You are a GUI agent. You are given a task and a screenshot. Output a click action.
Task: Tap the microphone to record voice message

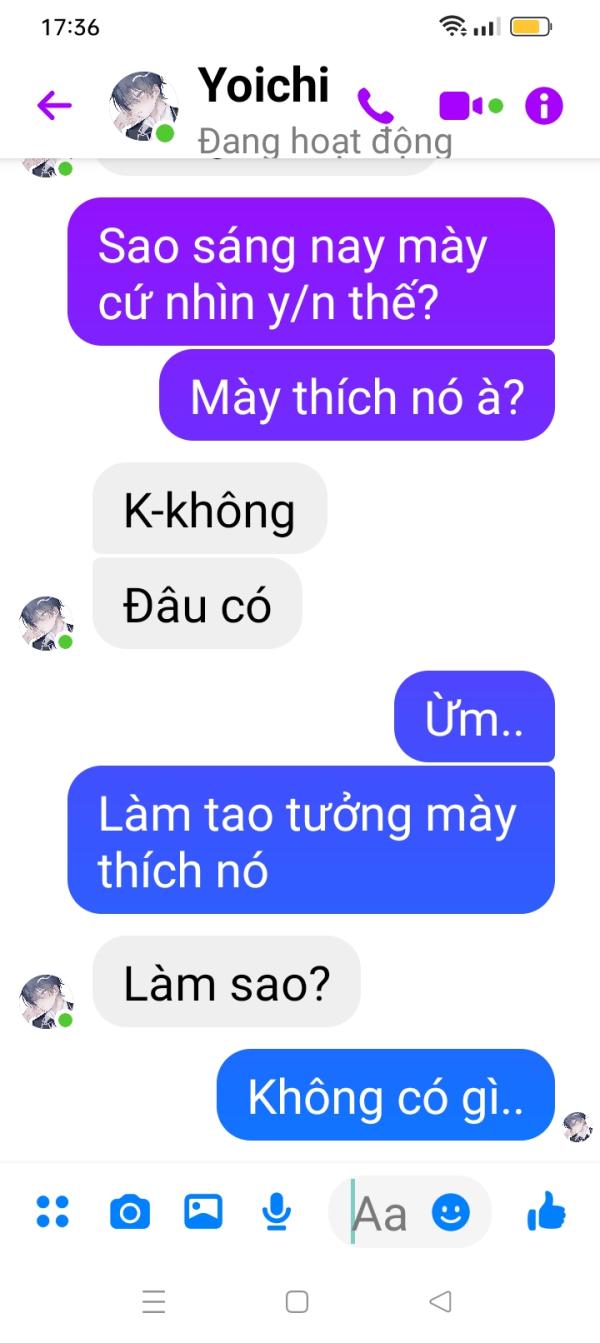pos(276,1212)
